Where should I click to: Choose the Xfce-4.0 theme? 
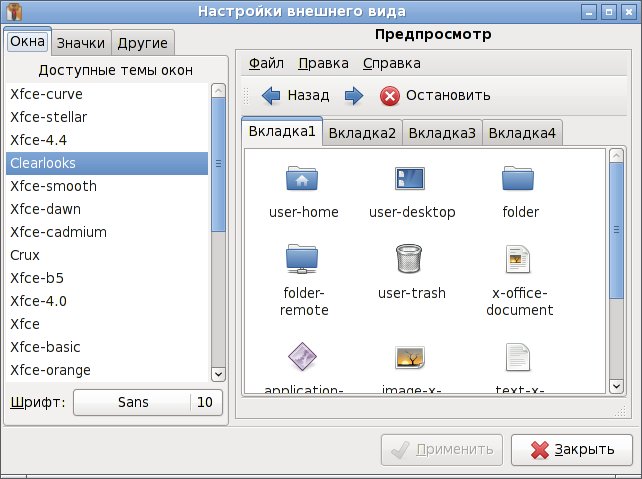point(107,301)
